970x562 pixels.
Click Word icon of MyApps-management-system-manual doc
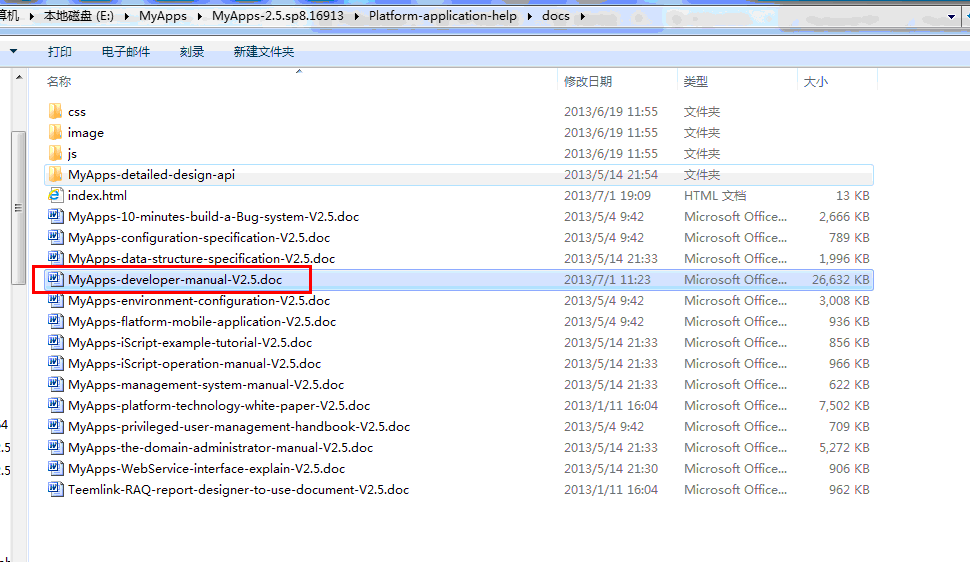click(x=56, y=385)
